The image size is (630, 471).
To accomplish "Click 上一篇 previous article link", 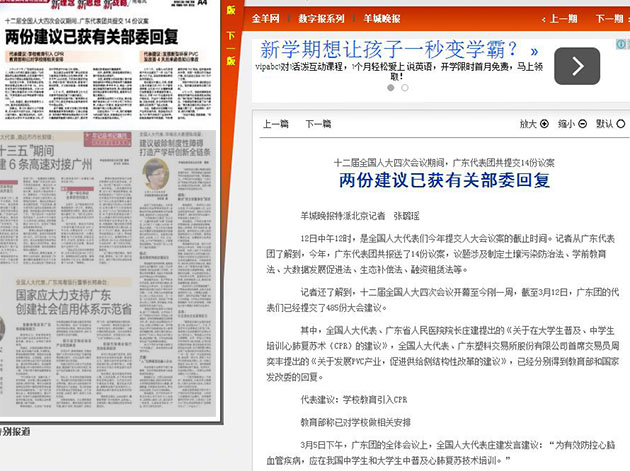I will [x=276, y=125].
